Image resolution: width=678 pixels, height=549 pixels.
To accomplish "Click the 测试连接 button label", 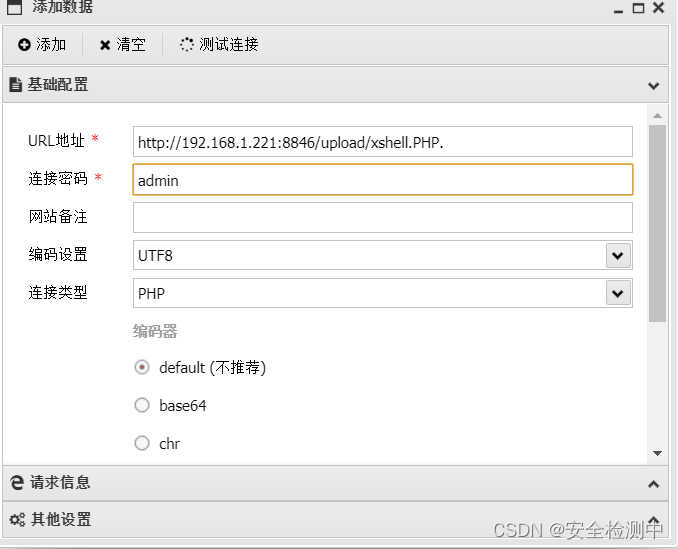I will click(229, 45).
